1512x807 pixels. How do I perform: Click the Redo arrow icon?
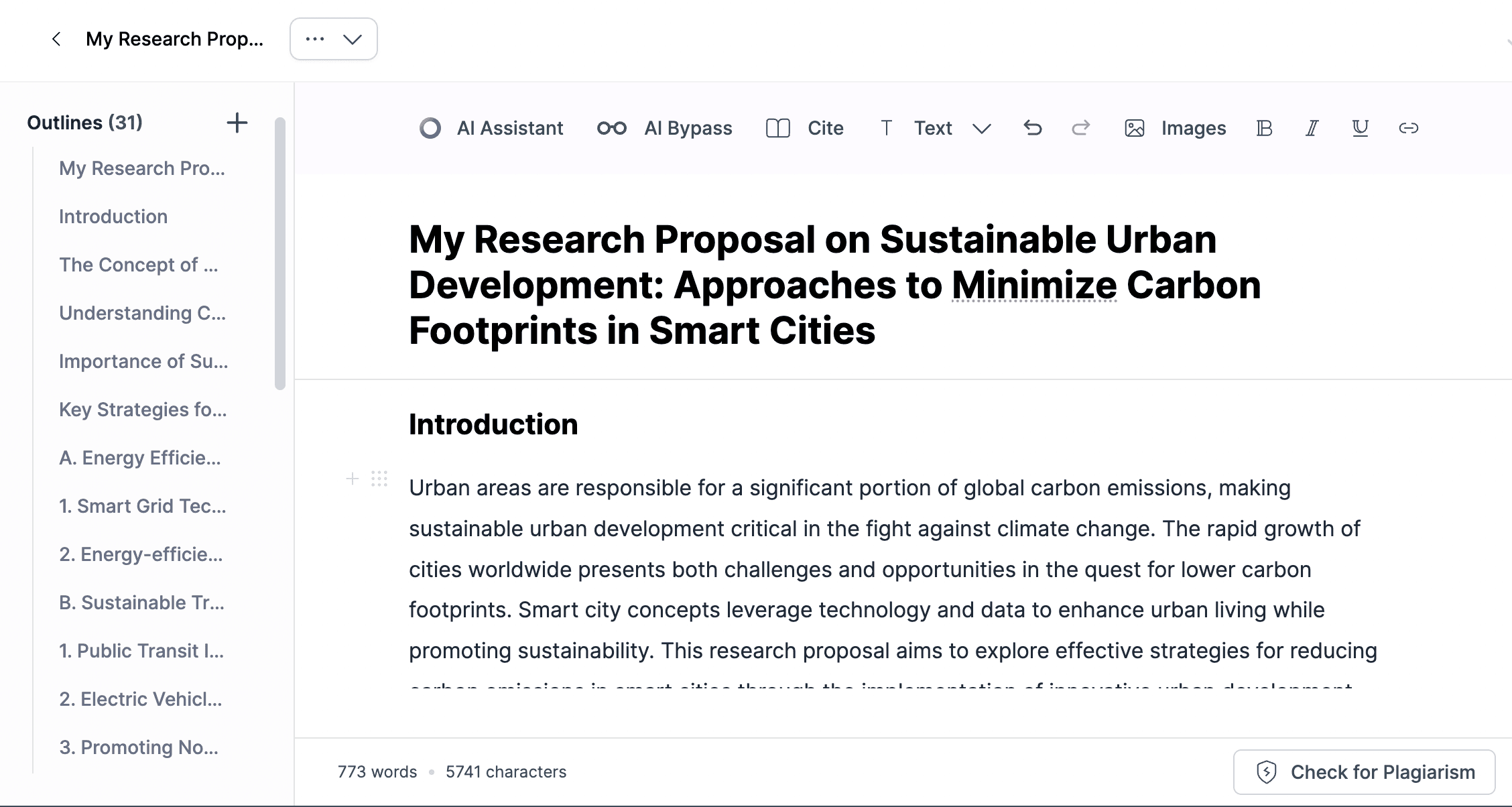[1080, 128]
